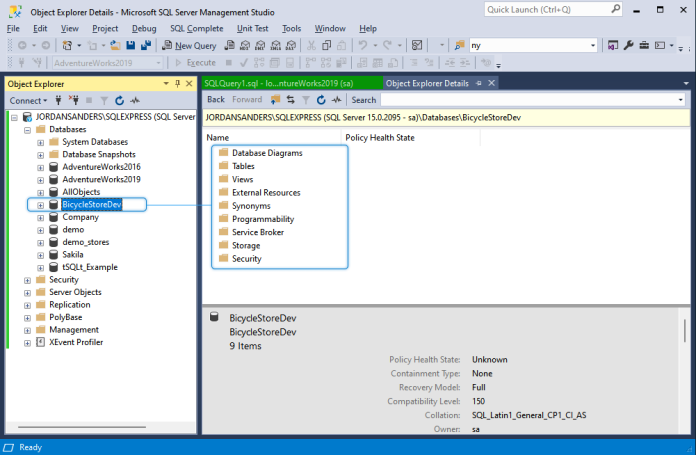This screenshot has height=455, width=696.
Task: Click the New Query toolbar button
Action: [189, 45]
